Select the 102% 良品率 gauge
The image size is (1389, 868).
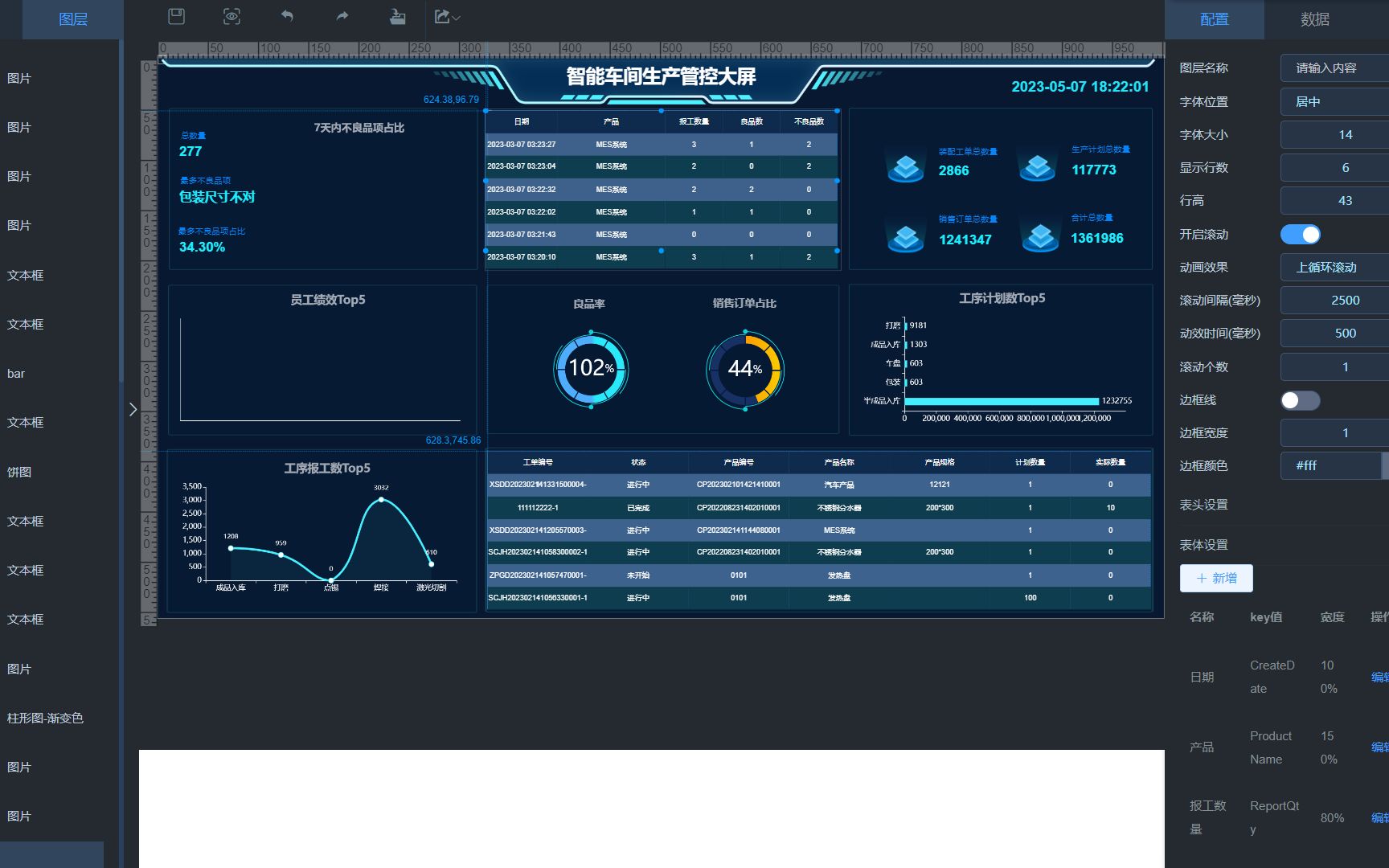coord(591,369)
